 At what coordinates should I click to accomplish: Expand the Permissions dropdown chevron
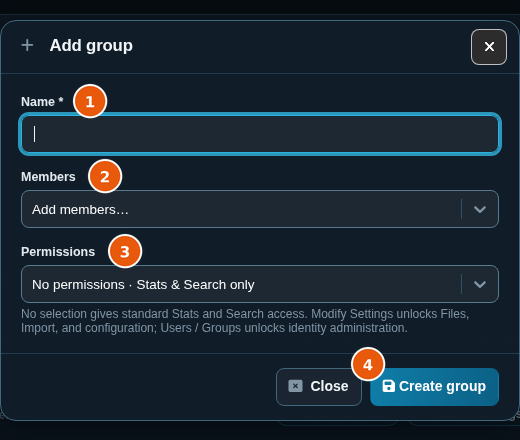(x=480, y=284)
